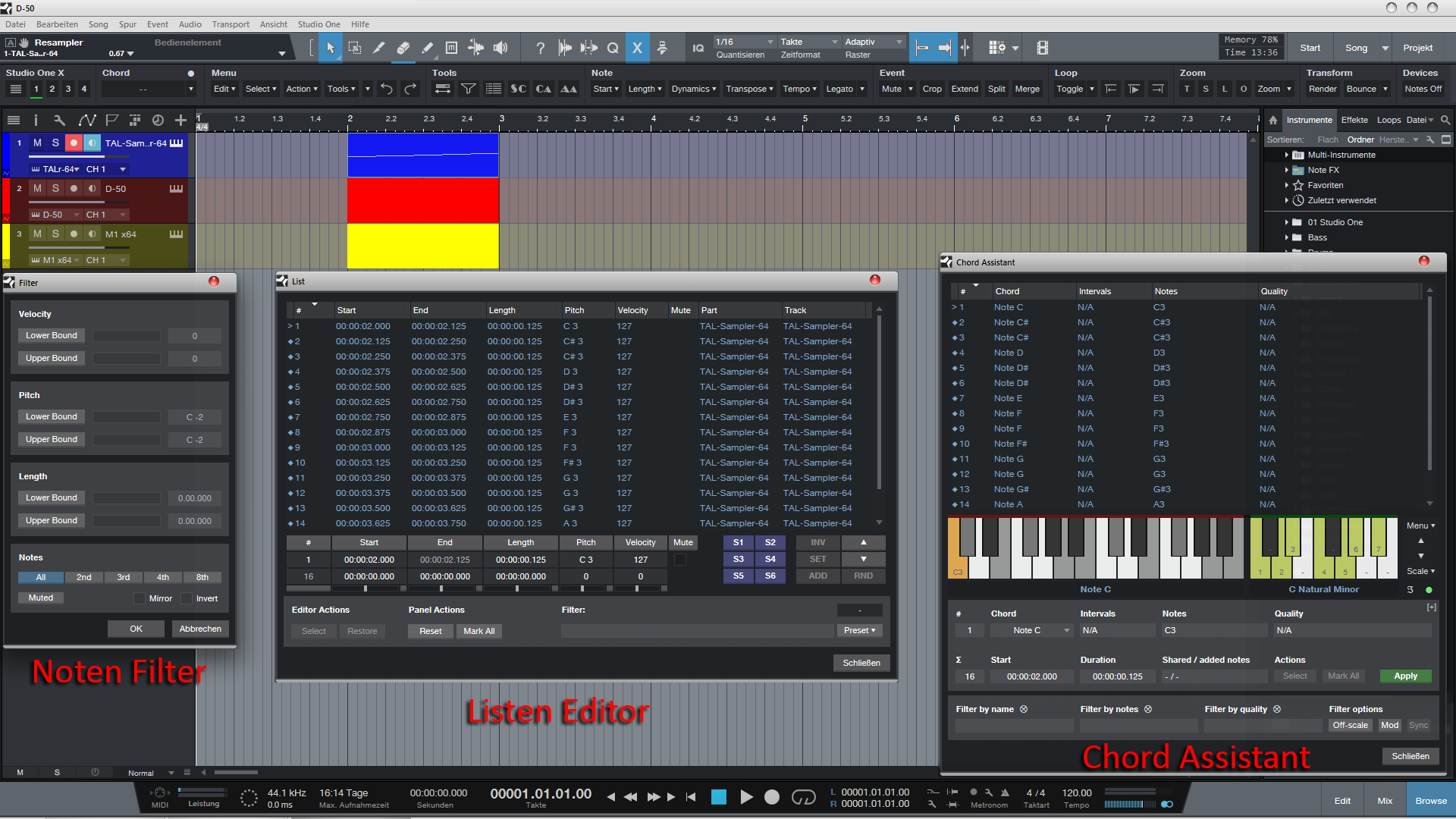This screenshot has height=819, width=1456.
Task: Switch to the Effekte browser tab
Action: [1354, 120]
